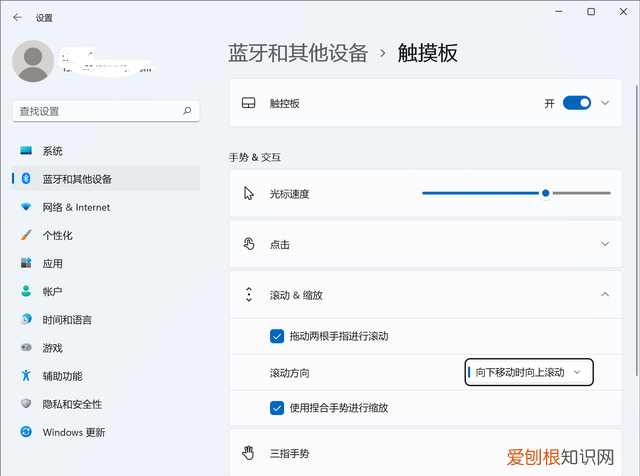
Task: Expand the 触控板 section chevron
Action: point(605,103)
